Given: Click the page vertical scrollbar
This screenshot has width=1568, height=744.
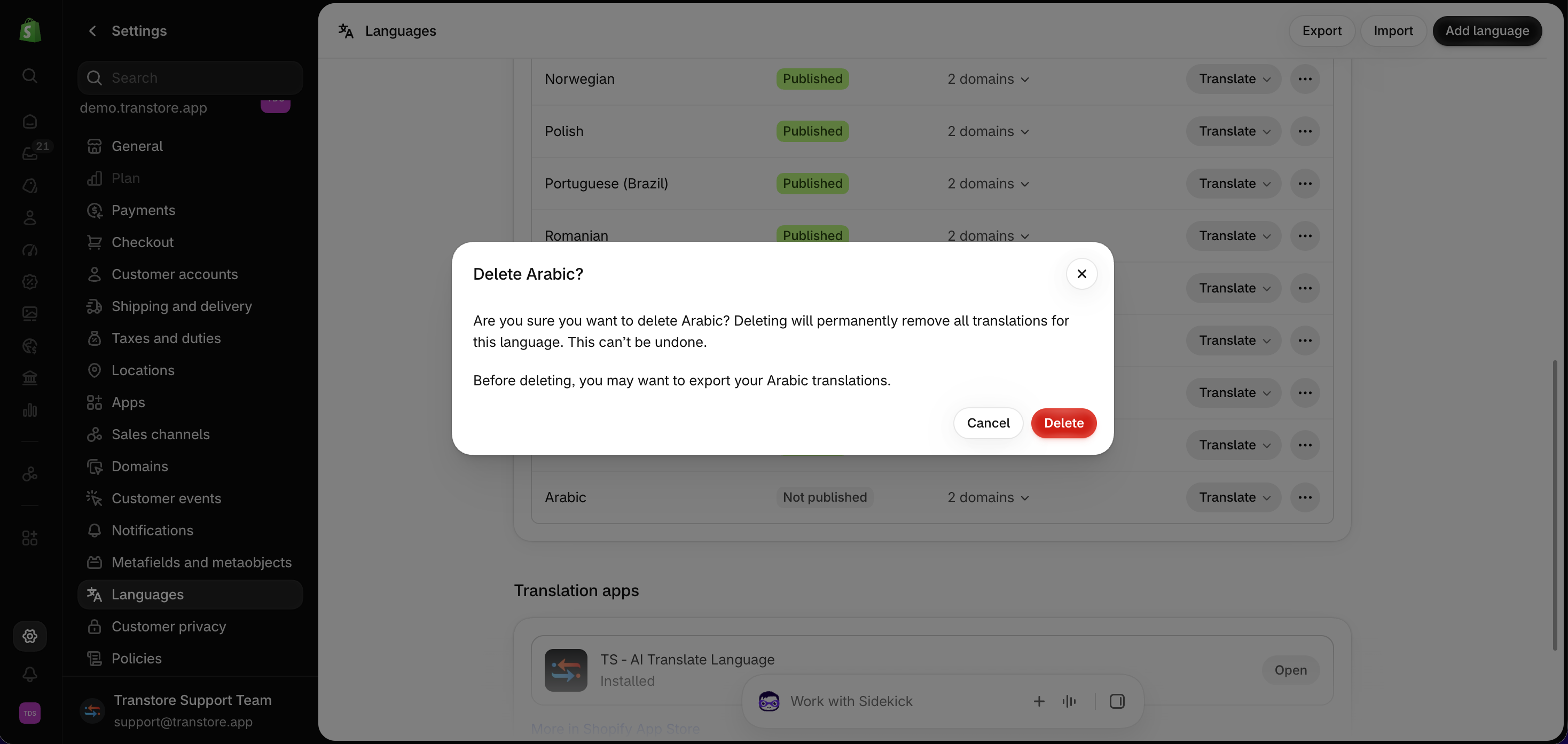Looking at the screenshot, I should (x=1555, y=505).
